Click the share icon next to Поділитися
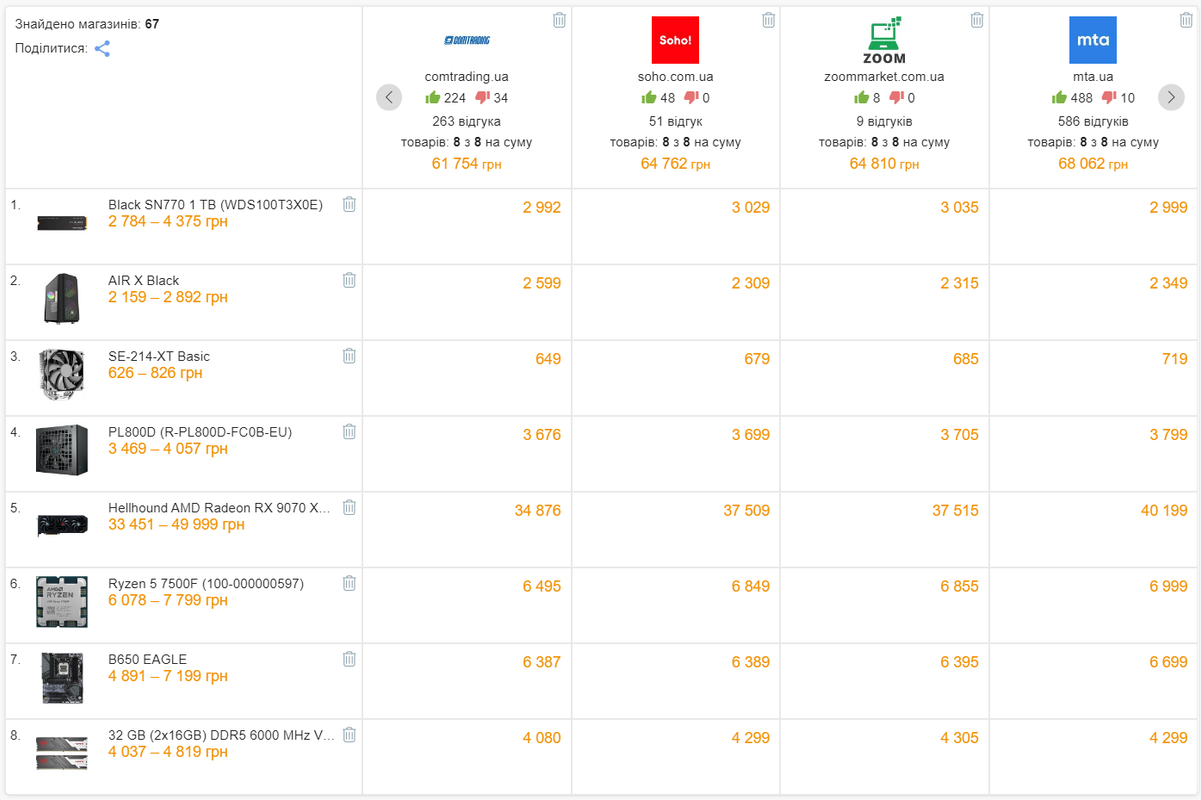 (102, 48)
